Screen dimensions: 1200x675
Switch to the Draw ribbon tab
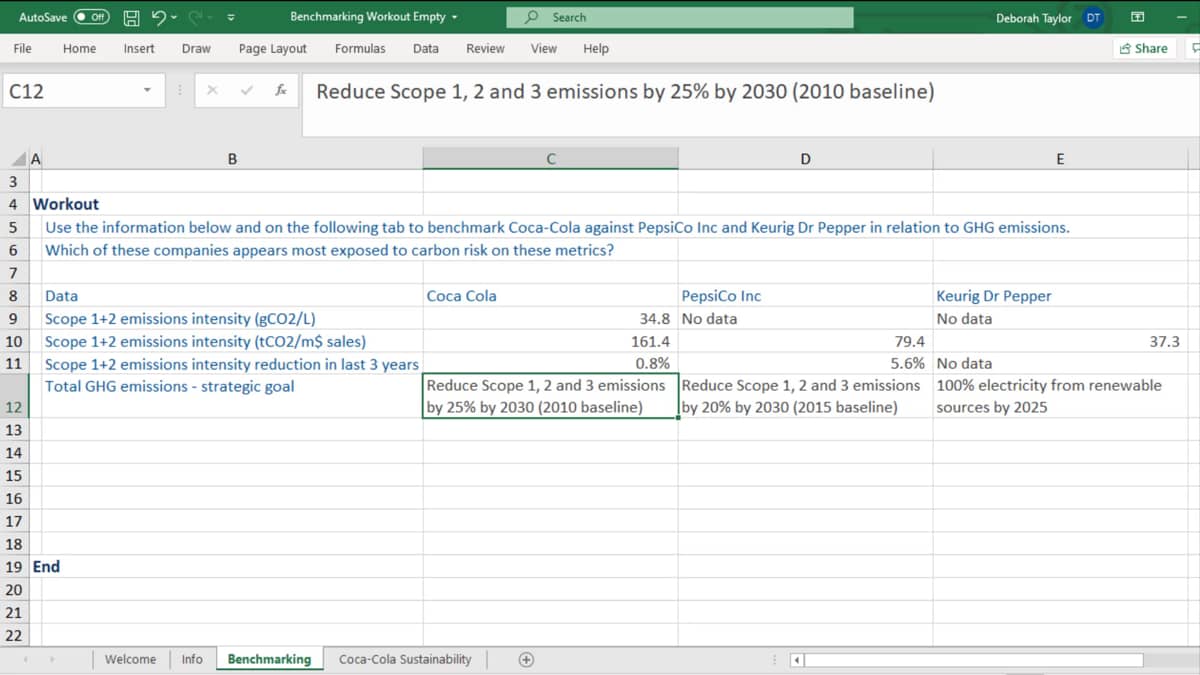coord(196,48)
